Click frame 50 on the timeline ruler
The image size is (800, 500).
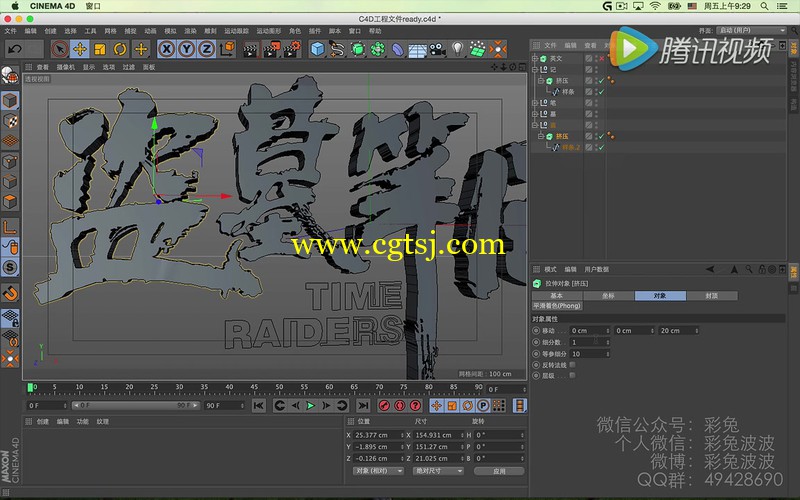(x=279, y=388)
